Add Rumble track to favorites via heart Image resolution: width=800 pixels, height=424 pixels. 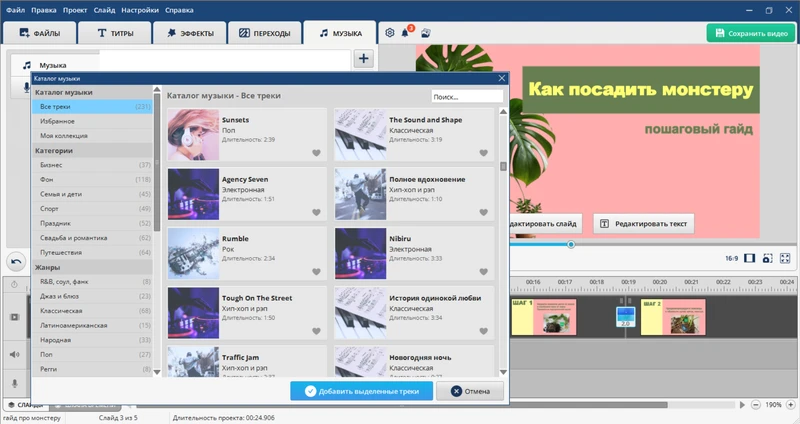click(316, 272)
